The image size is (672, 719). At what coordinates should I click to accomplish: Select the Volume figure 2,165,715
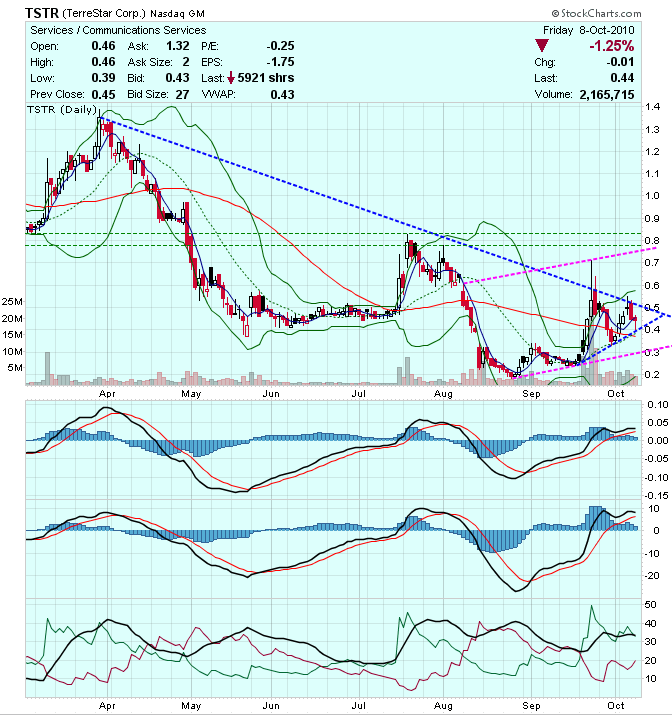coord(607,94)
